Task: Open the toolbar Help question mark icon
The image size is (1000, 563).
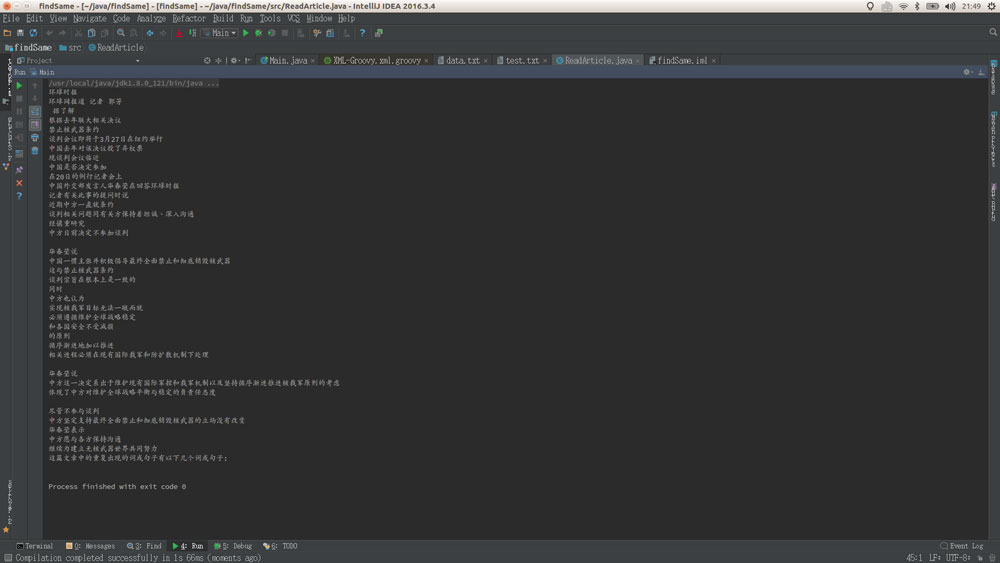Action: click(x=362, y=33)
